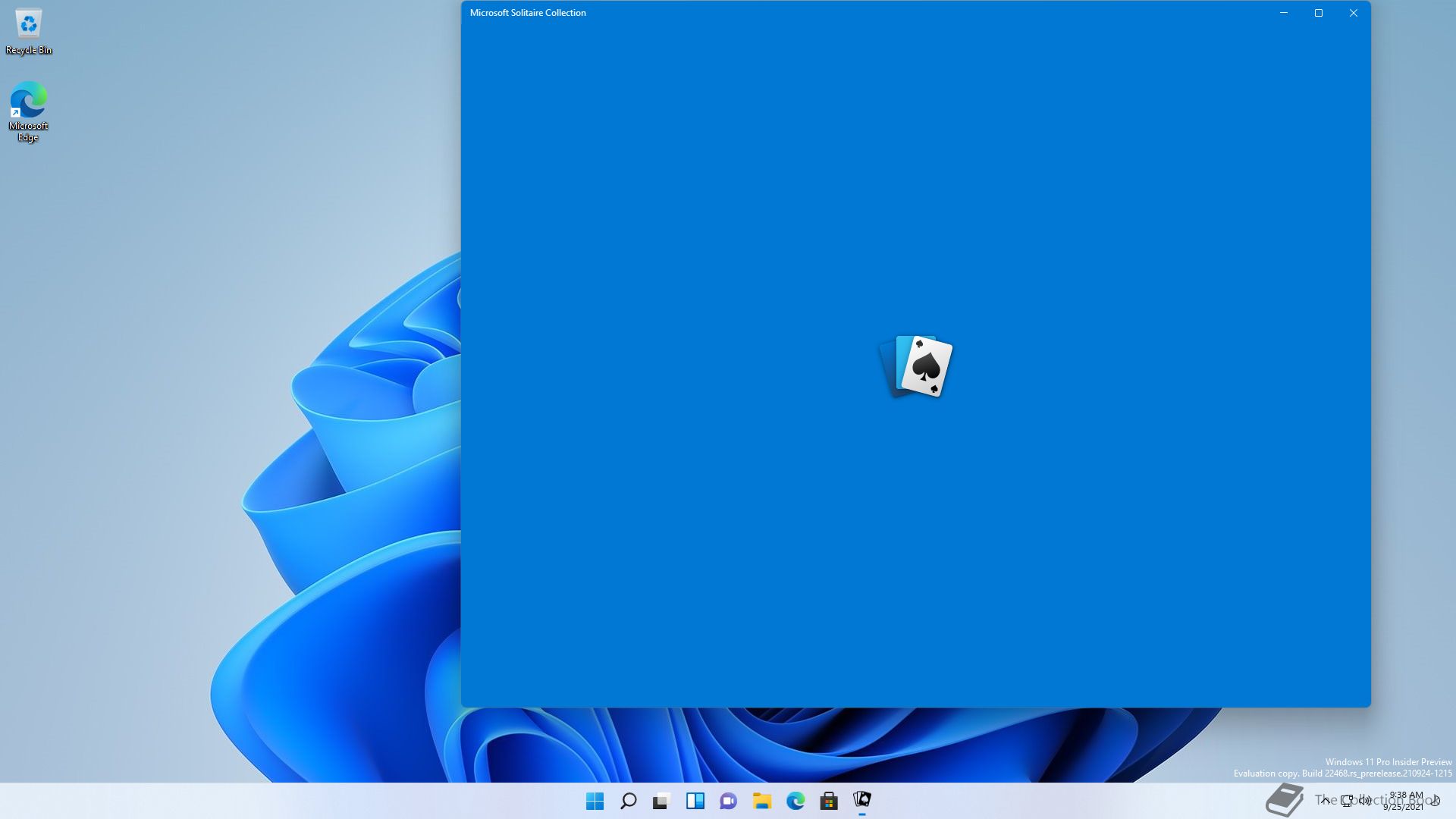Open Microsoft Store from the taskbar
Screen dimensions: 1456x819
(828, 801)
